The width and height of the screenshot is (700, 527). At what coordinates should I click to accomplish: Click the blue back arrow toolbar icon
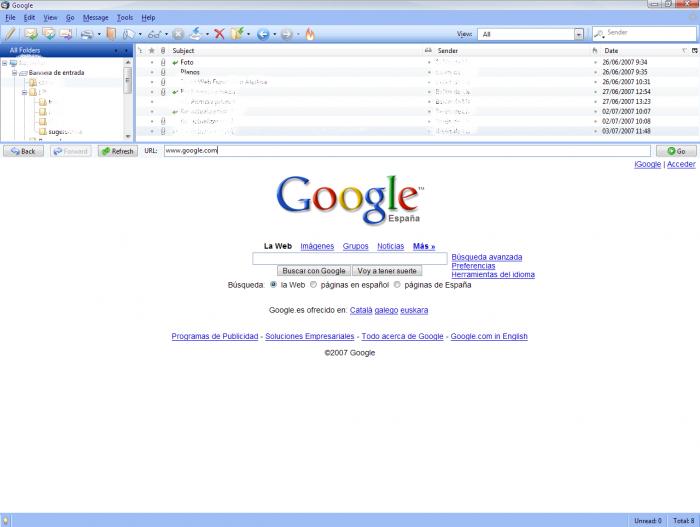[263, 34]
